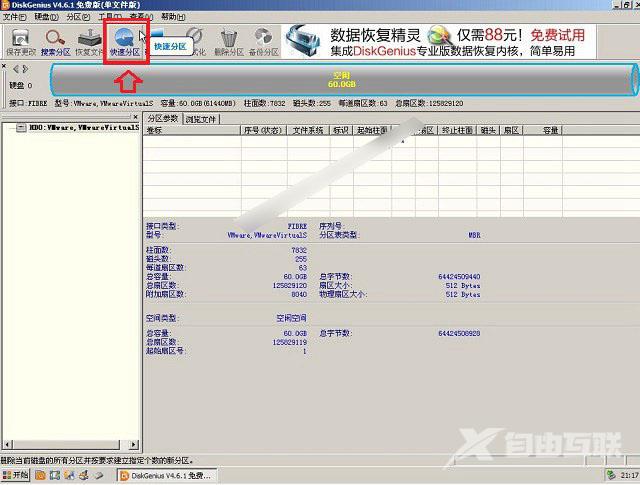Click the 标识 column header

tap(341, 130)
